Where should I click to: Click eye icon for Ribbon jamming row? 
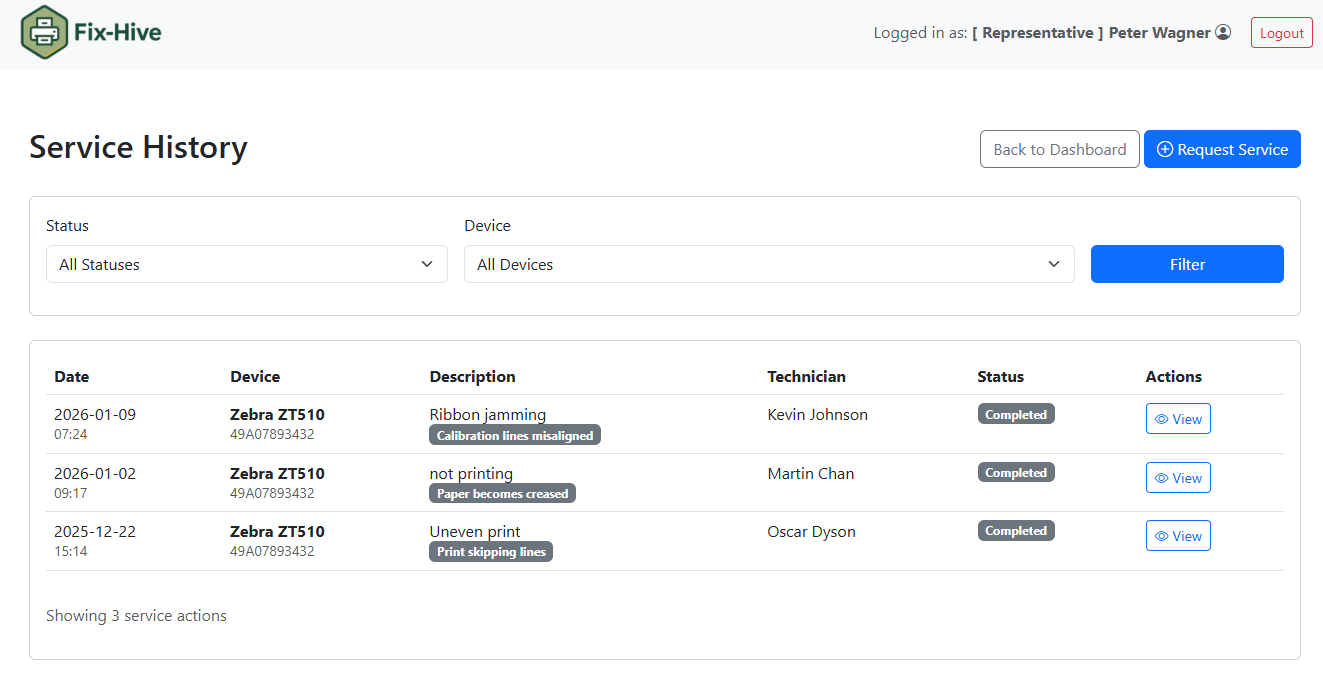click(x=1161, y=419)
